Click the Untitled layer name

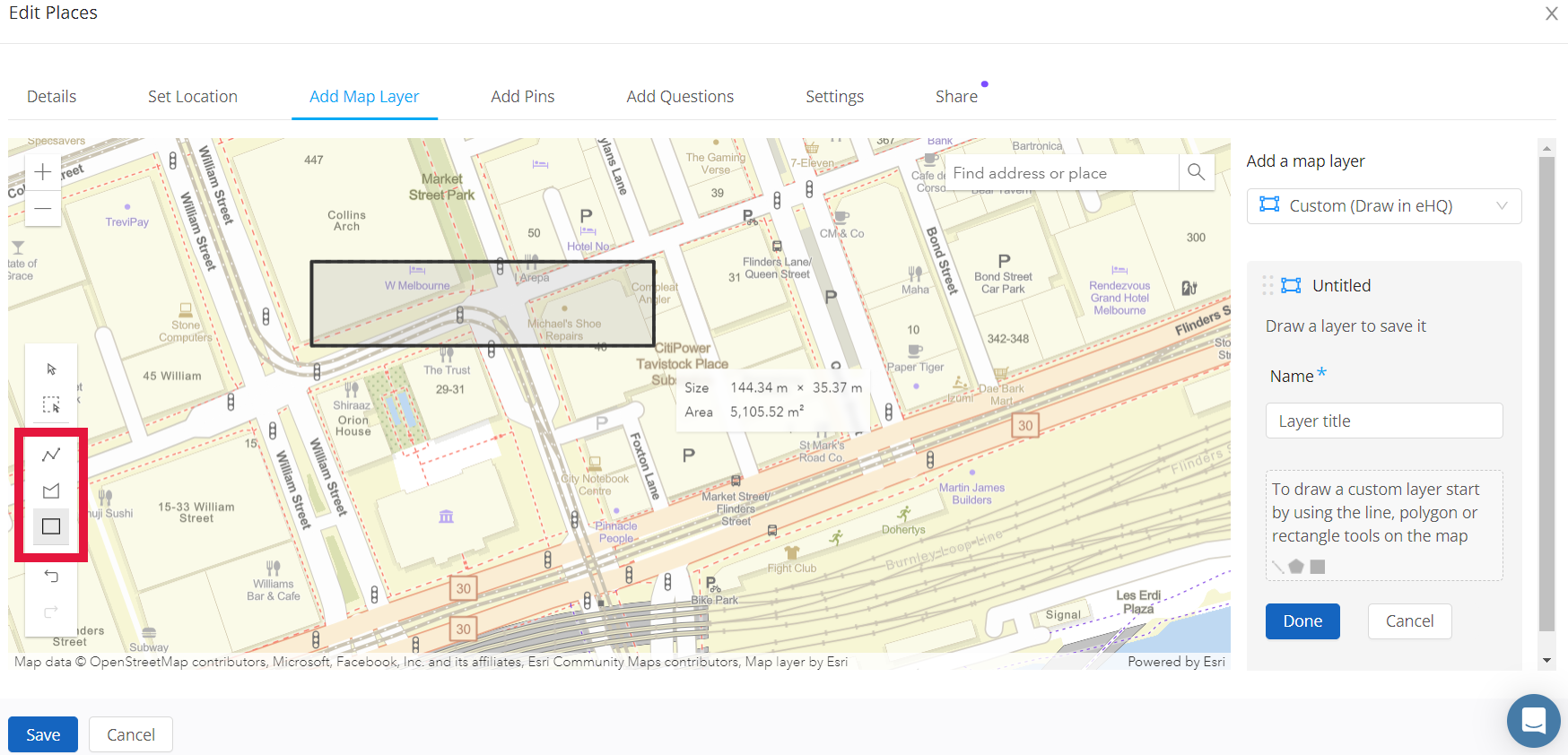[1341, 286]
